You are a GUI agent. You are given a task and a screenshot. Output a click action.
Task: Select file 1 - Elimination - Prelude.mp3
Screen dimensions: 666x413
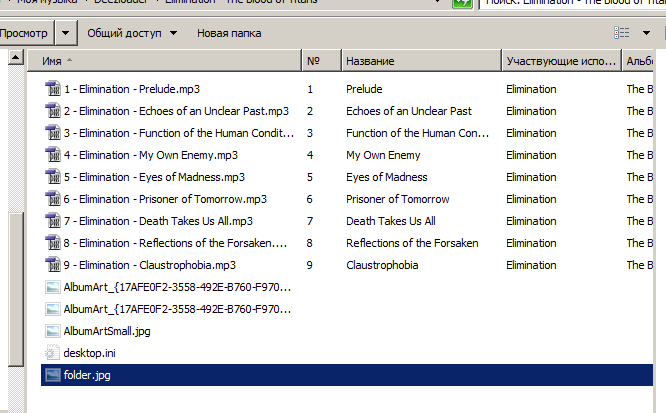(x=132, y=89)
